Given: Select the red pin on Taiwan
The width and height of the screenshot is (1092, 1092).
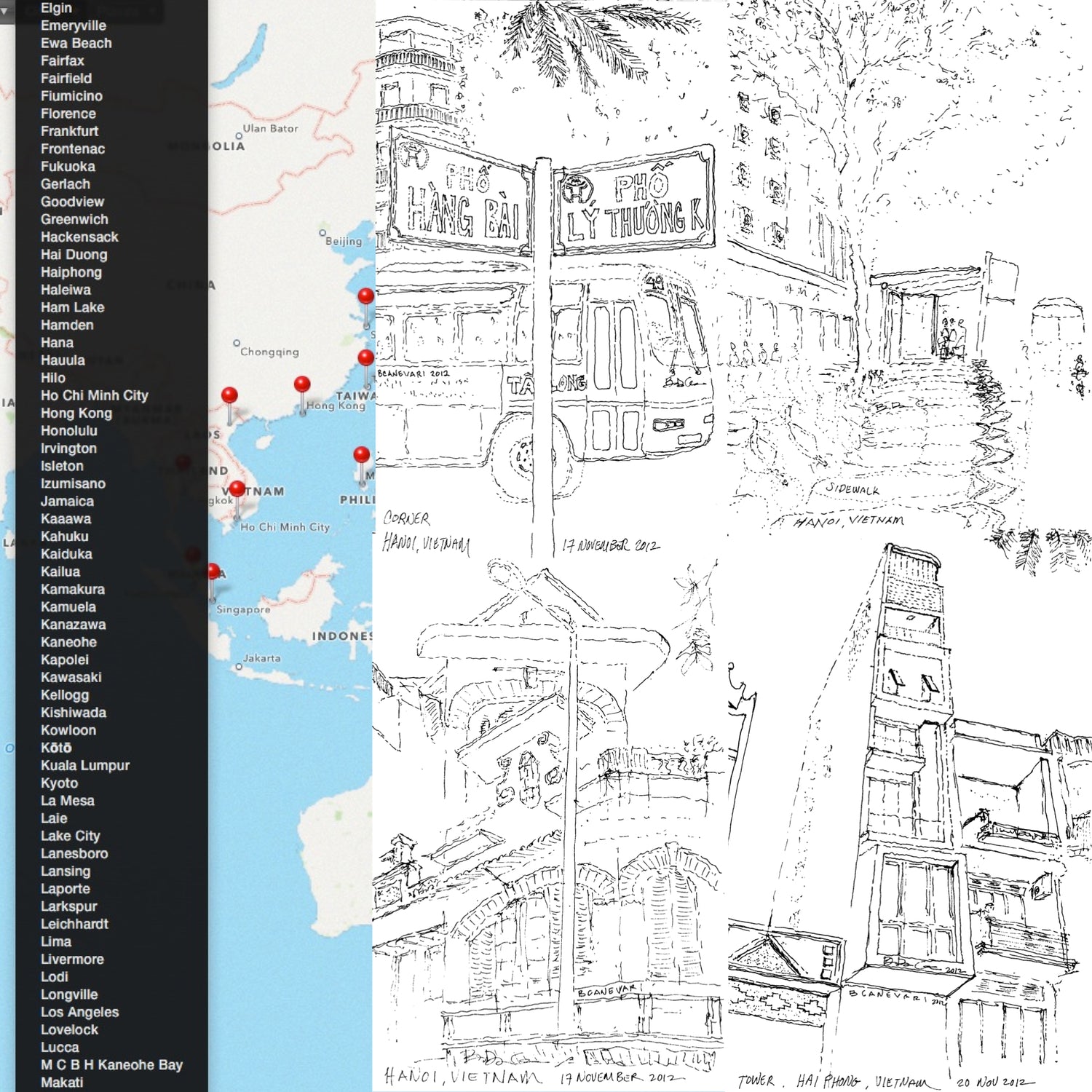Looking at the screenshot, I should coord(365,358).
